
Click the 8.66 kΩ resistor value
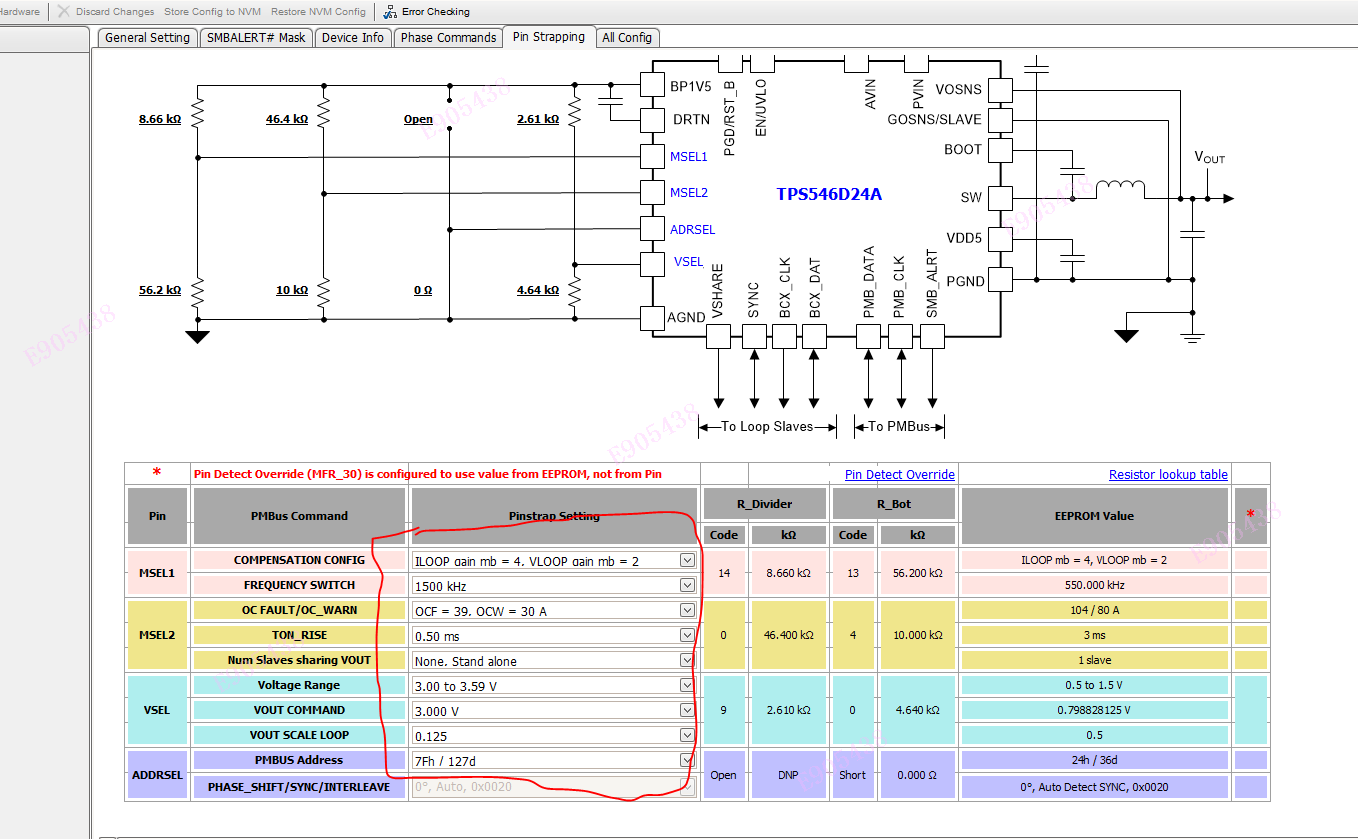160,119
